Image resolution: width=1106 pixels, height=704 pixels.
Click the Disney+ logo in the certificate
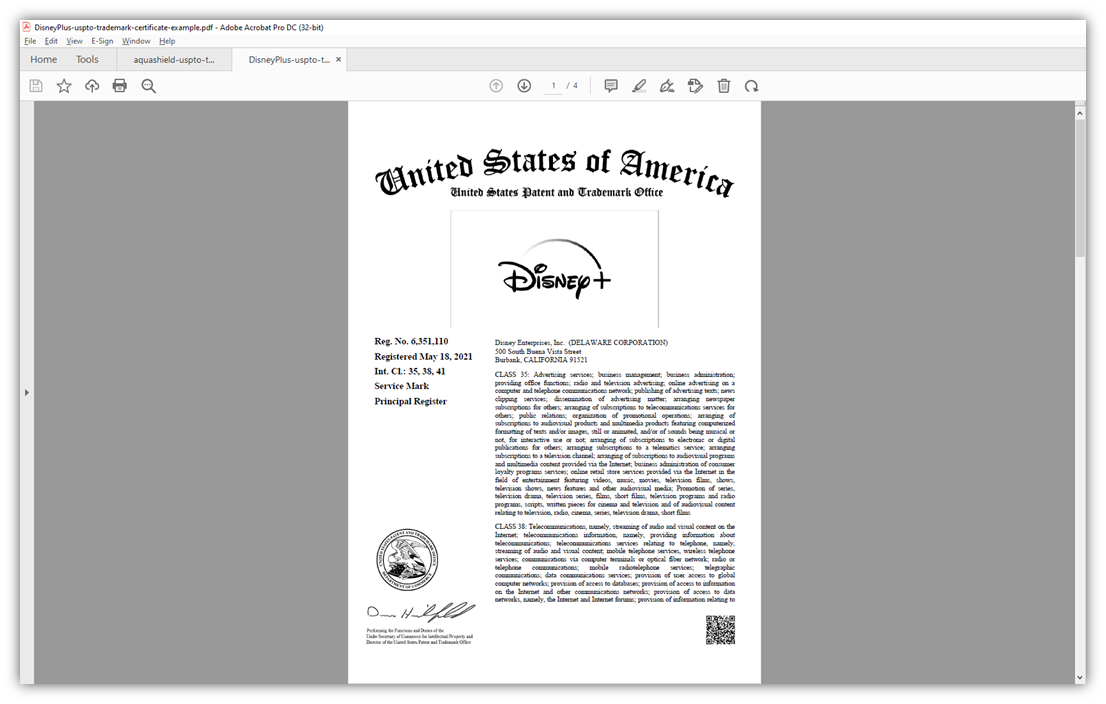[554, 269]
